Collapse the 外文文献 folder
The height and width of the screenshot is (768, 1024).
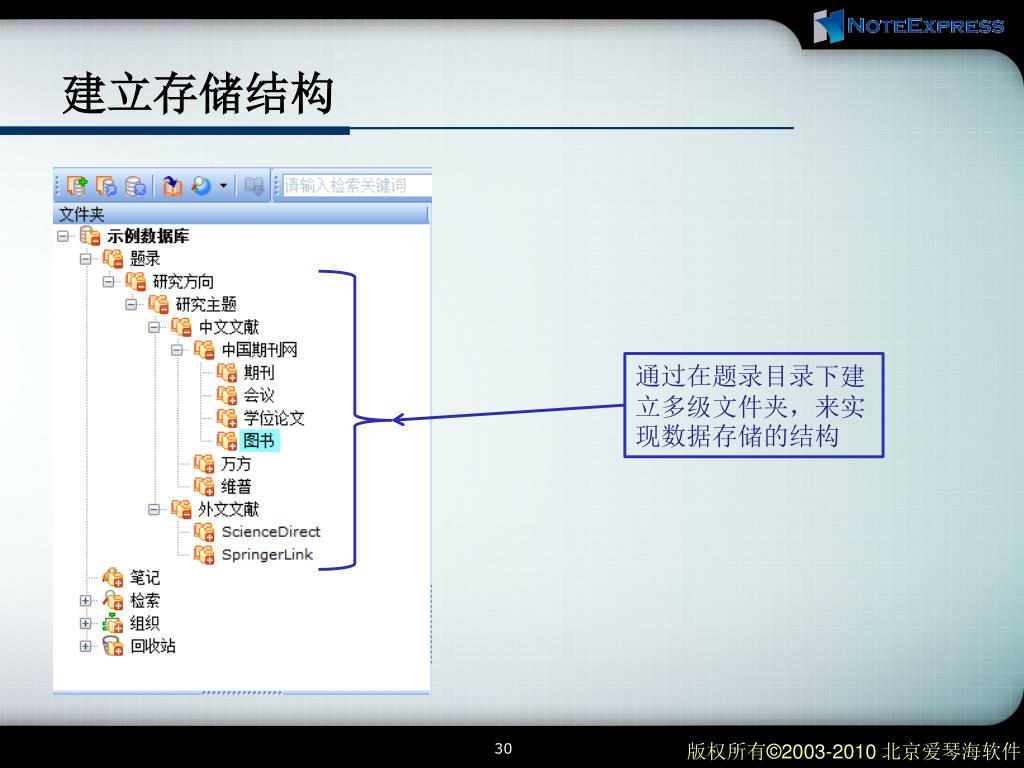pyautogui.click(x=154, y=509)
